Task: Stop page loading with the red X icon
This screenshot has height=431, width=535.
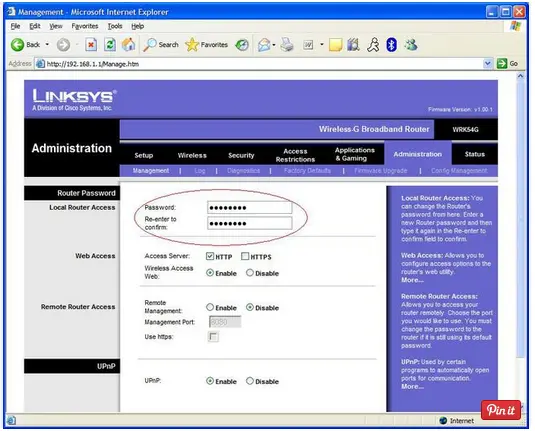Action: (91, 45)
